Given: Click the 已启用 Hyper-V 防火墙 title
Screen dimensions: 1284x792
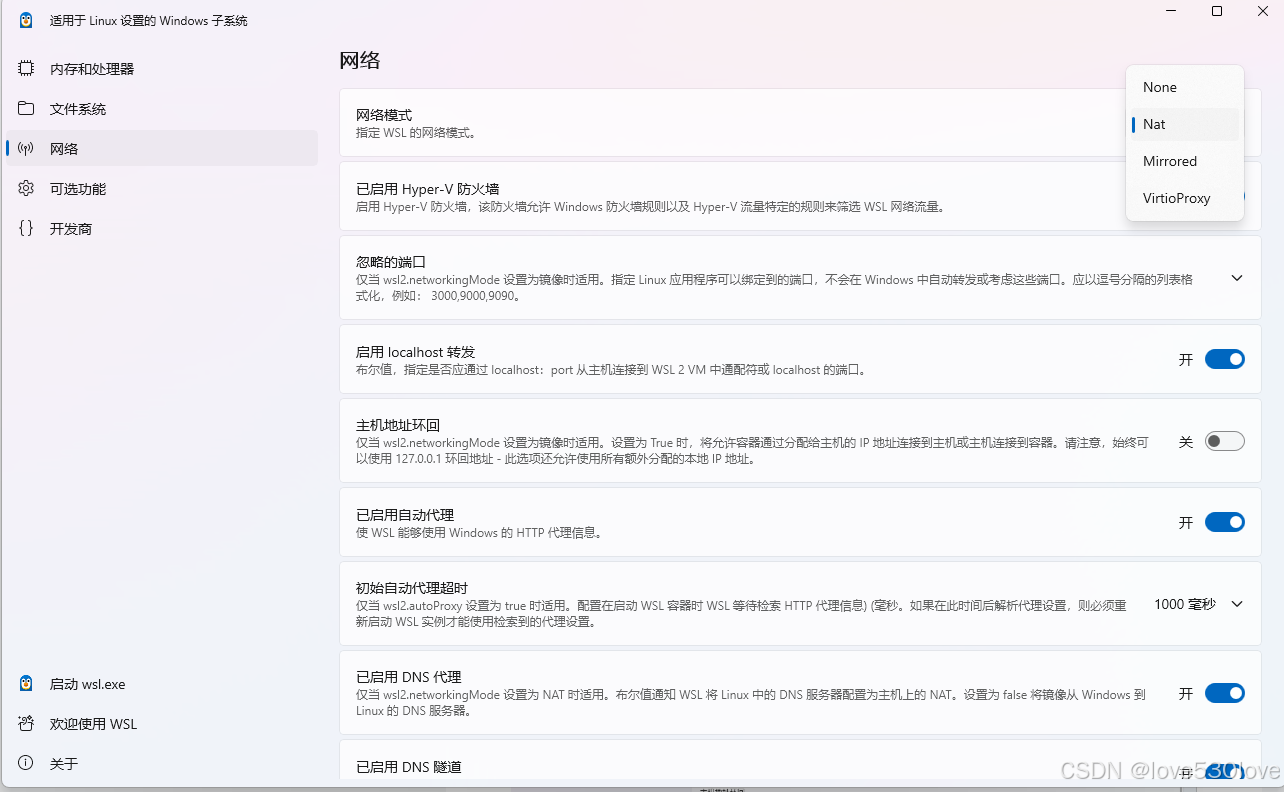Looking at the screenshot, I should pyautogui.click(x=428, y=189).
